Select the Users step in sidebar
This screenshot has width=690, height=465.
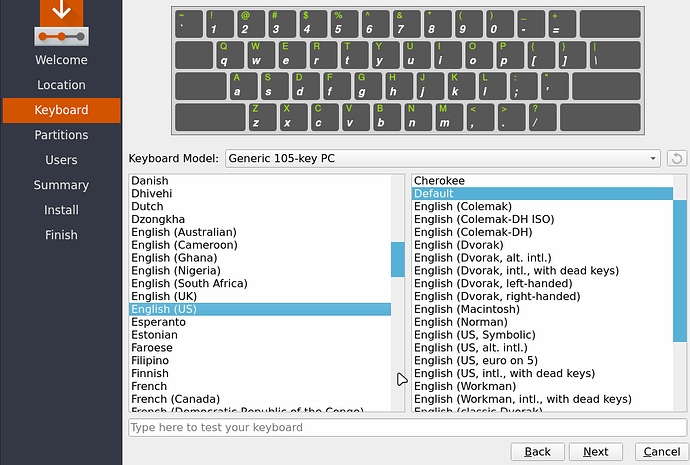(x=61, y=160)
